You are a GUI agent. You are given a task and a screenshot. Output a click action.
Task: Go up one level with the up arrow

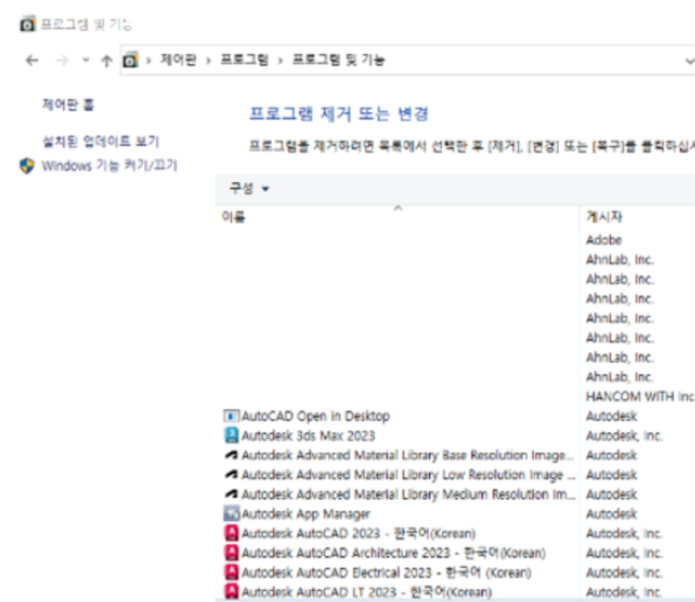[x=106, y=60]
